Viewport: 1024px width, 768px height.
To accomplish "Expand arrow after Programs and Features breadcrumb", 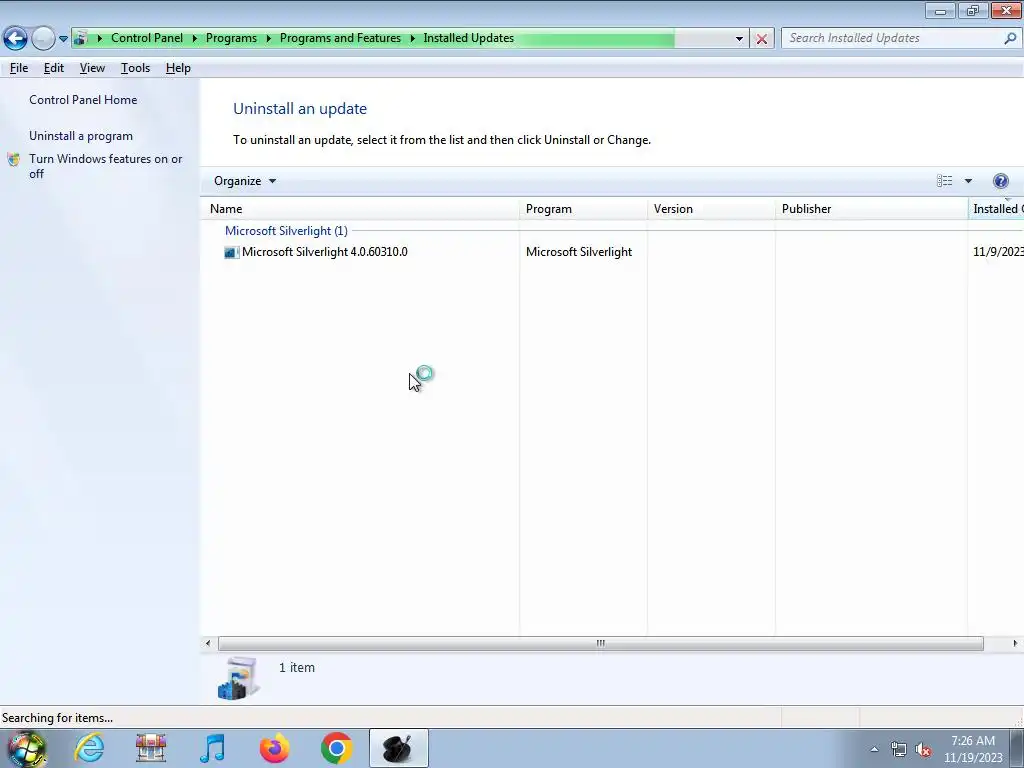I will [413, 39].
